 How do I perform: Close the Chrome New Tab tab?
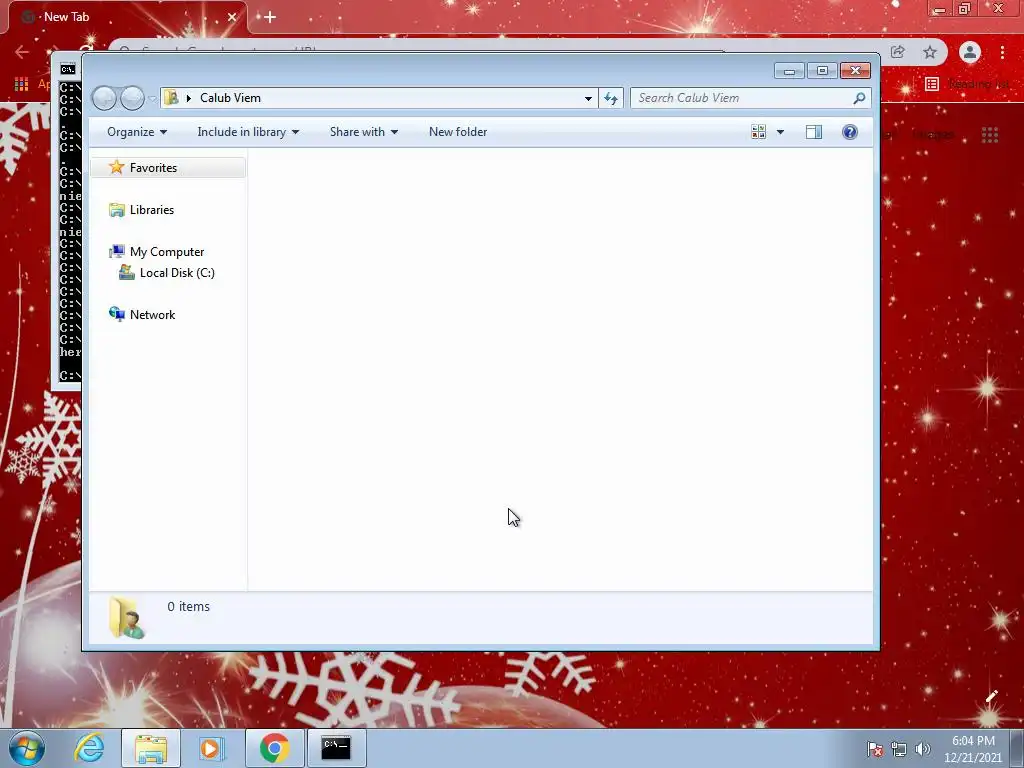232,17
